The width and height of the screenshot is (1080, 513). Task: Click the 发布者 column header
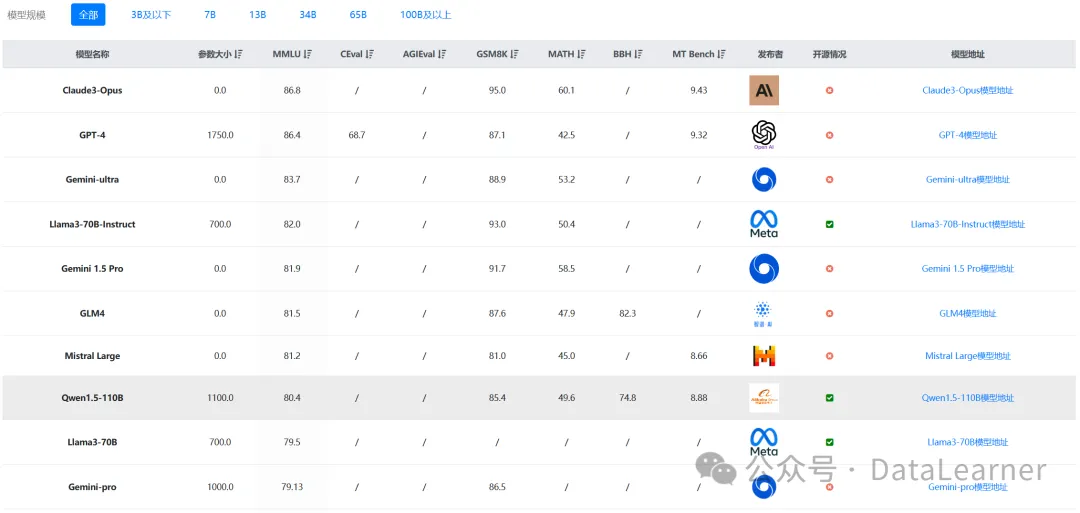coord(770,54)
